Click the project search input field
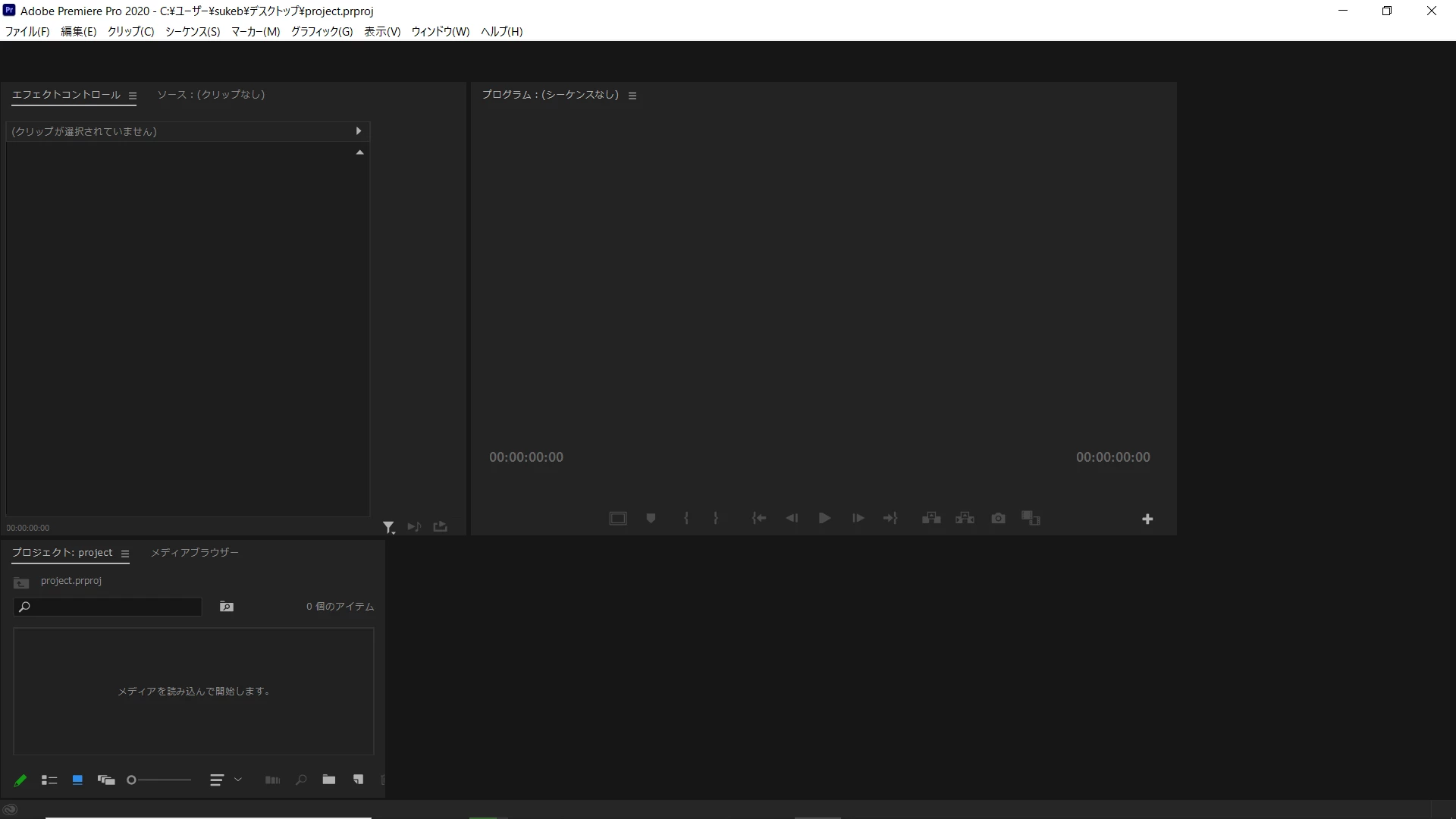 coord(115,607)
